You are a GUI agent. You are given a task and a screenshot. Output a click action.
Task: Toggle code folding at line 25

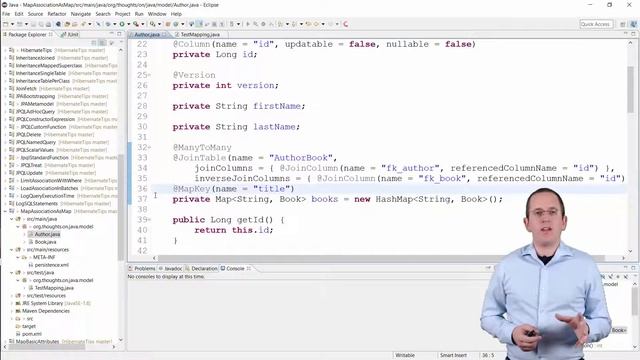pos(149,75)
